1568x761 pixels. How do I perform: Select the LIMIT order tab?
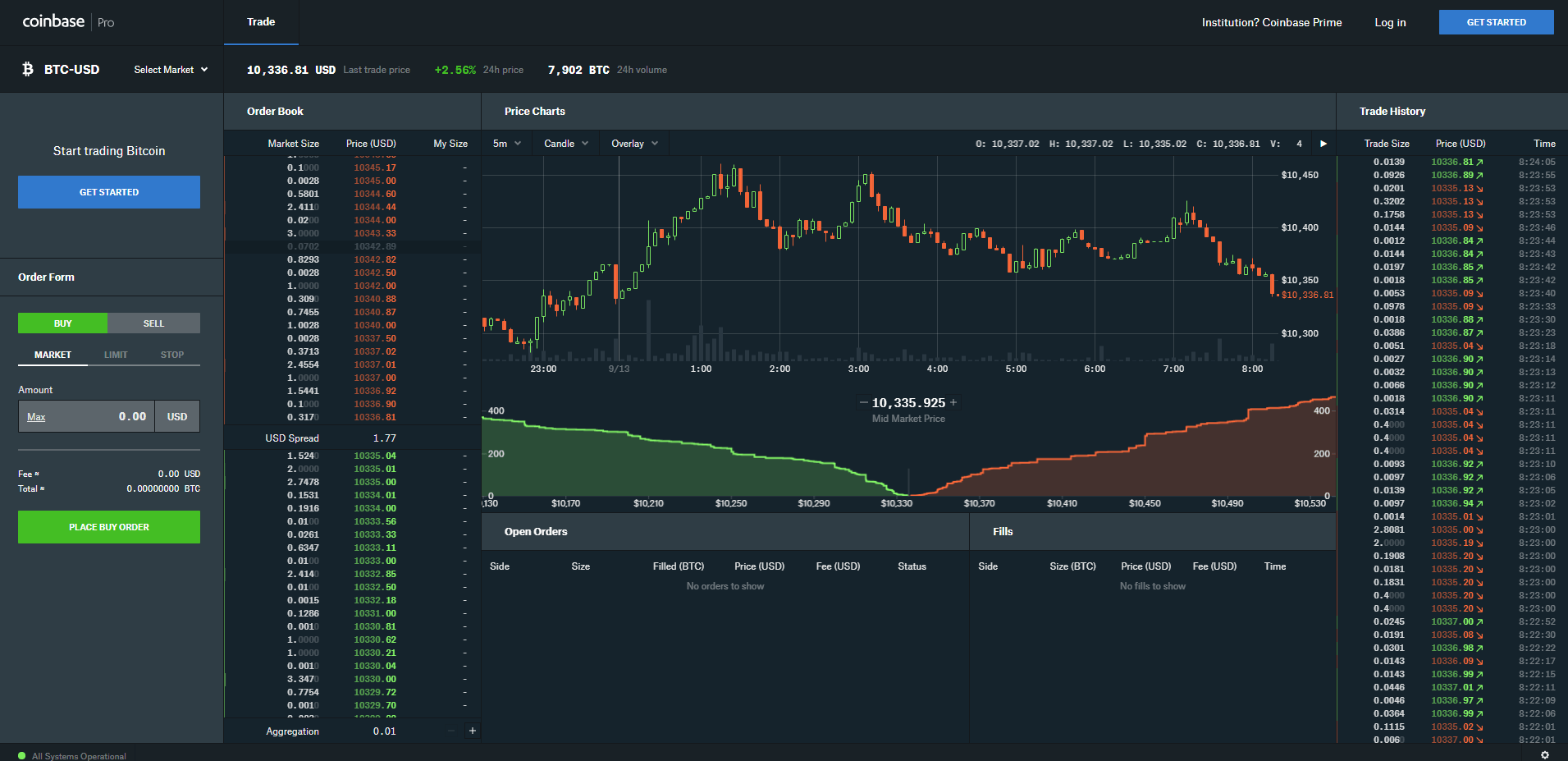coord(116,355)
